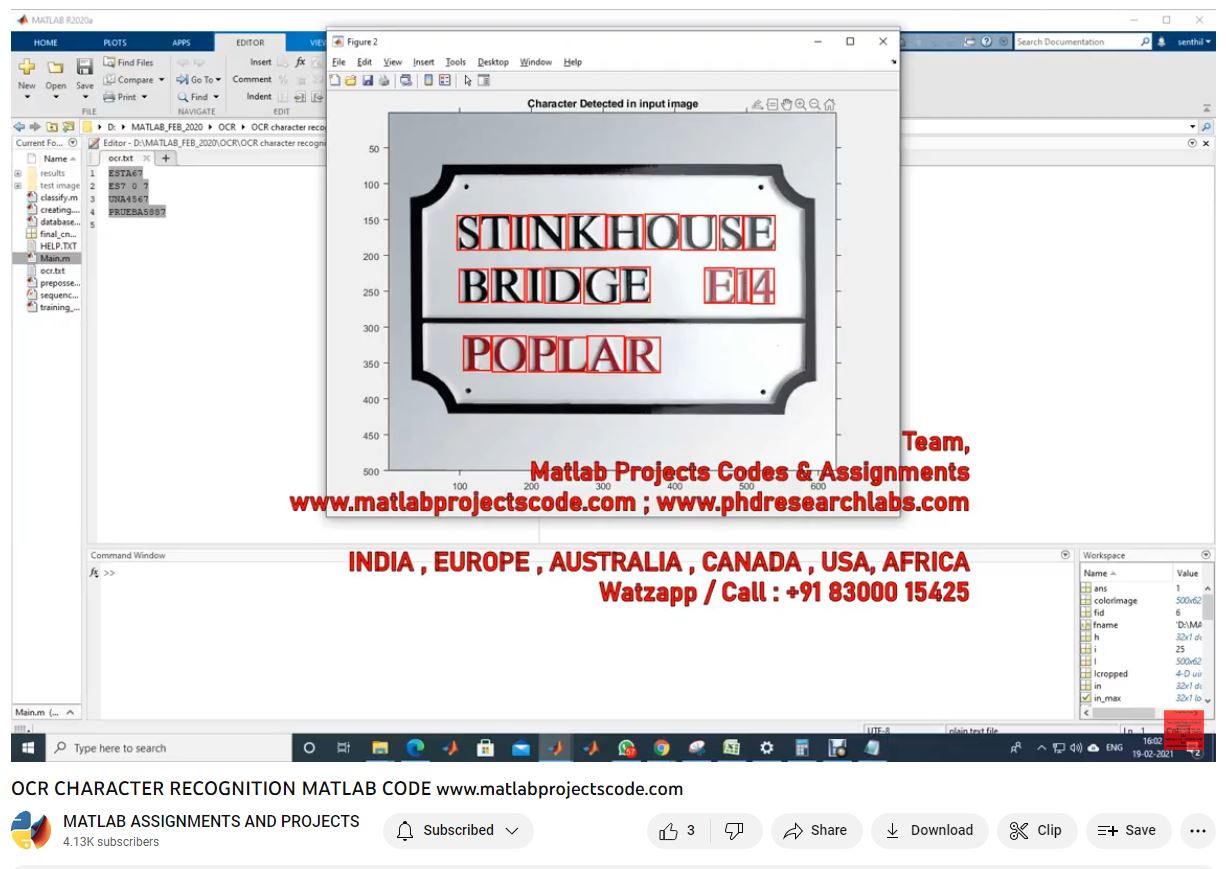Switch to the PLOTS ribbon tab
This screenshot has width=1226, height=869.
pos(115,43)
